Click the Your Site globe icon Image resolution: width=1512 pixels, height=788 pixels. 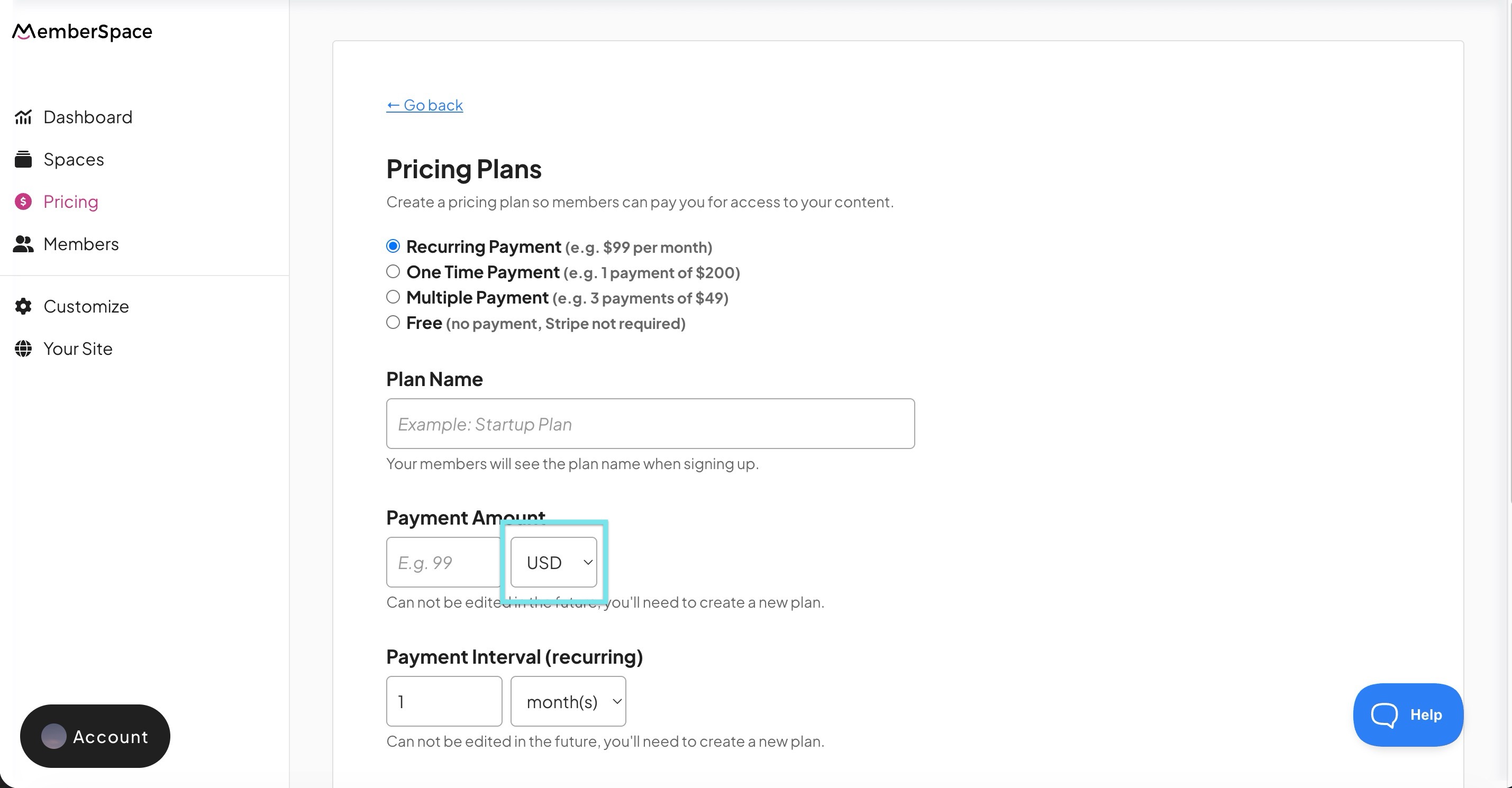click(x=23, y=349)
